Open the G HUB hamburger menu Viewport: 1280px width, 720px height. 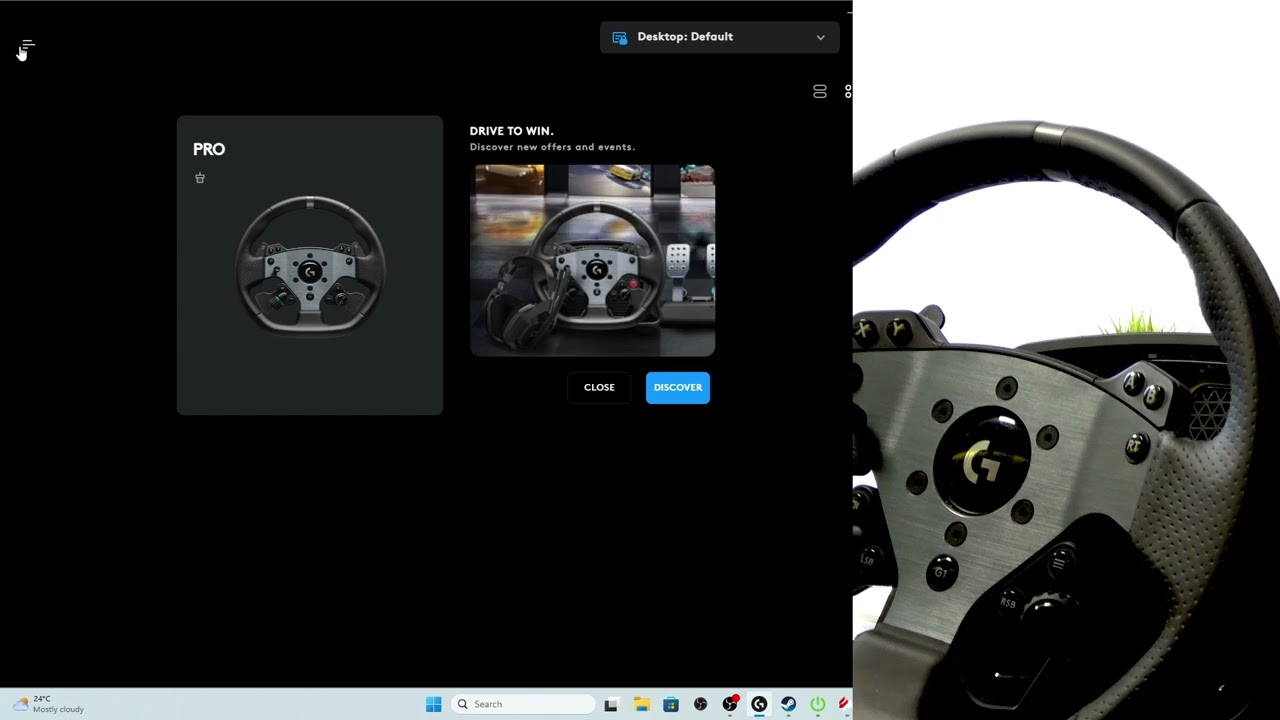[x=27, y=45]
